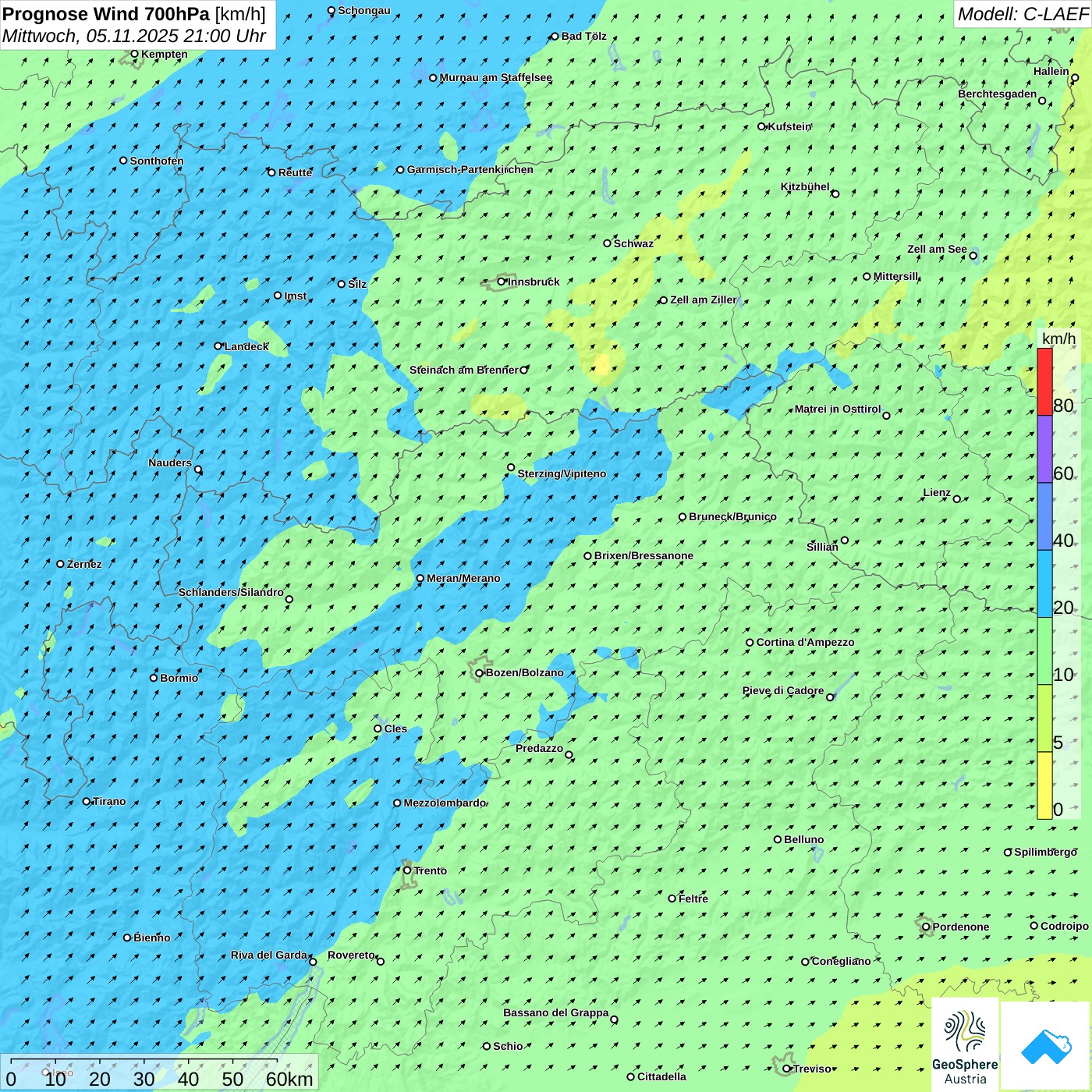This screenshot has height=1092, width=1092.
Task: Click the Innsbruck city marker
Action: pyautogui.click(x=502, y=282)
